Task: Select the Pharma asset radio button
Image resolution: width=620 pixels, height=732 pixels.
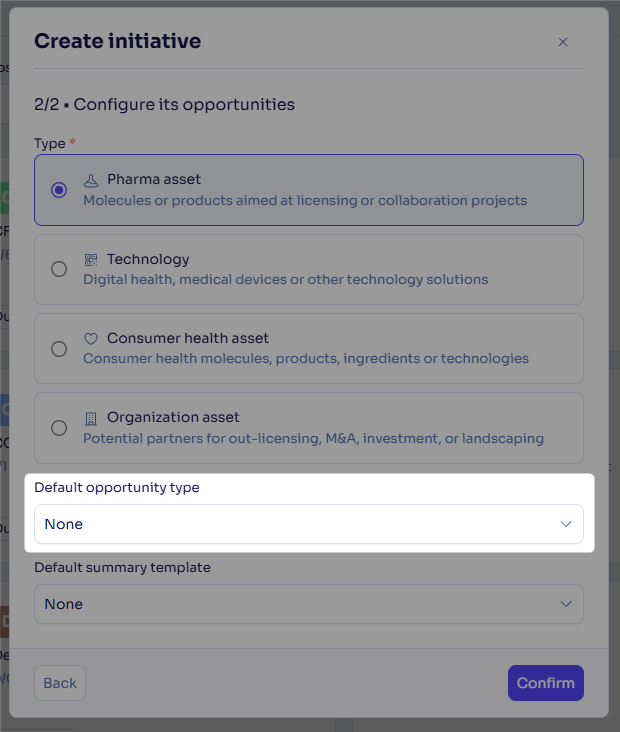Action: coord(59,190)
